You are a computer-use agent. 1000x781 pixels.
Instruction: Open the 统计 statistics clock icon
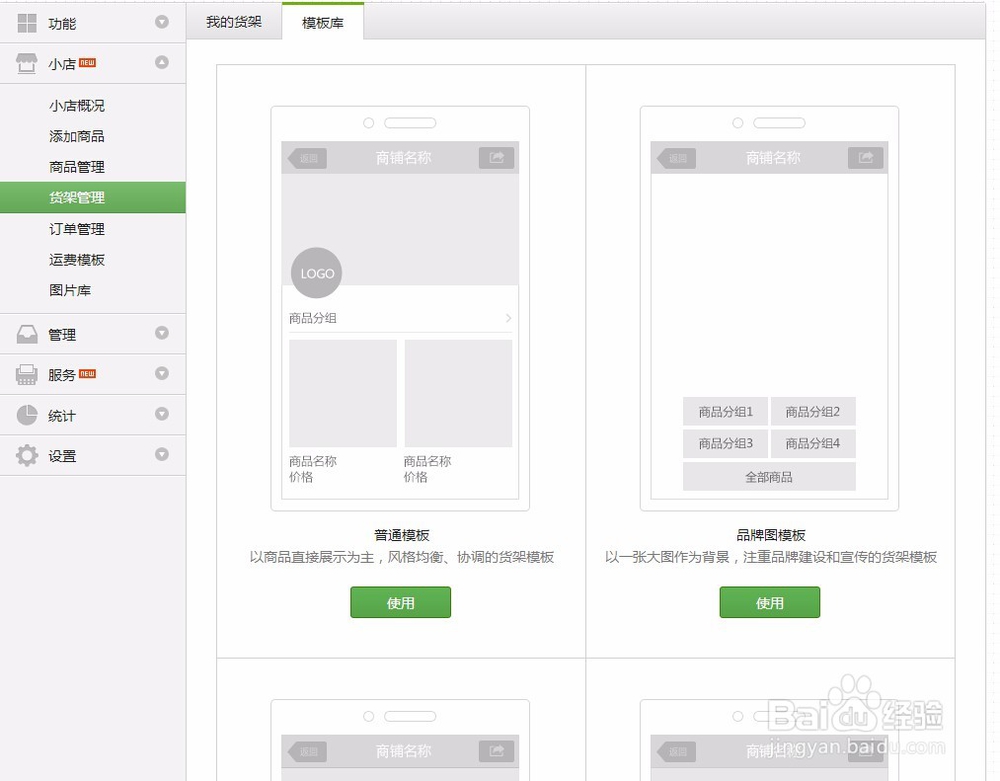[27, 415]
